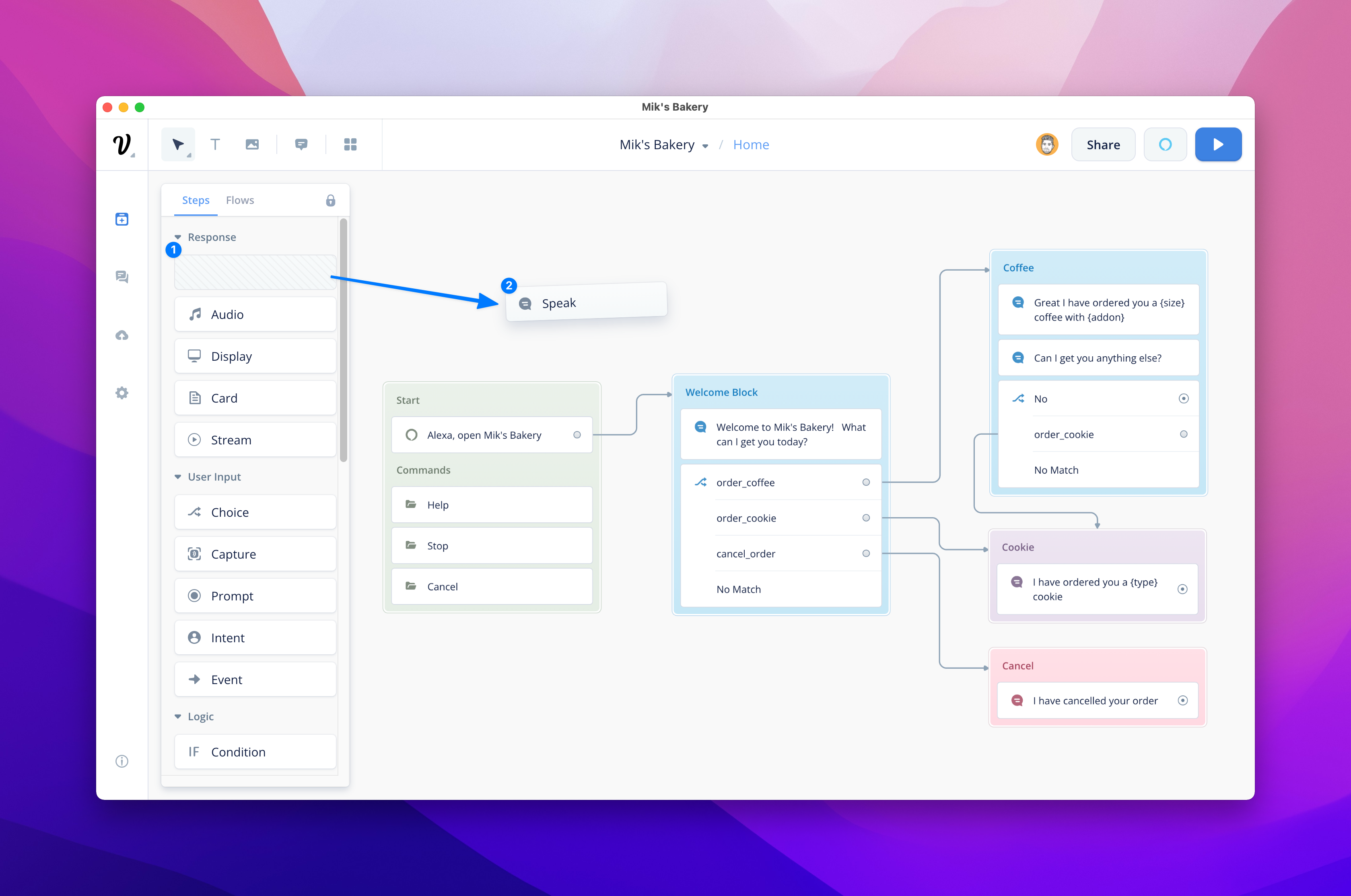This screenshot has width=1351, height=896.
Task: Click 'Great I have ordered you' step
Action: coord(1098,310)
